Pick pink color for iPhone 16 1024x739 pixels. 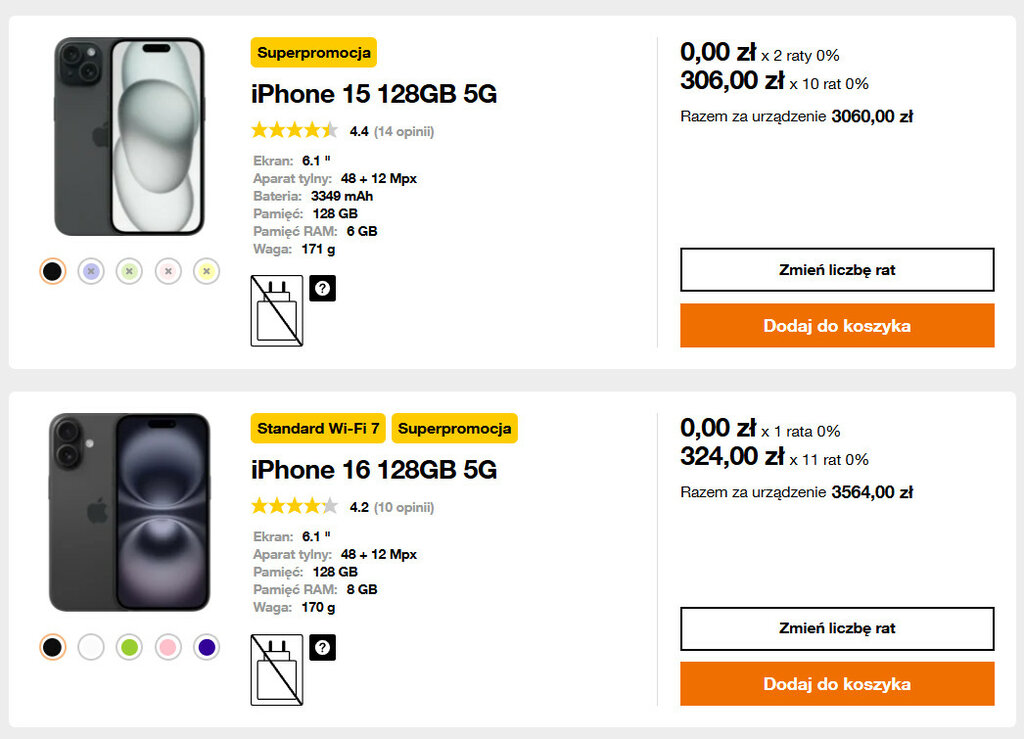[168, 647]
